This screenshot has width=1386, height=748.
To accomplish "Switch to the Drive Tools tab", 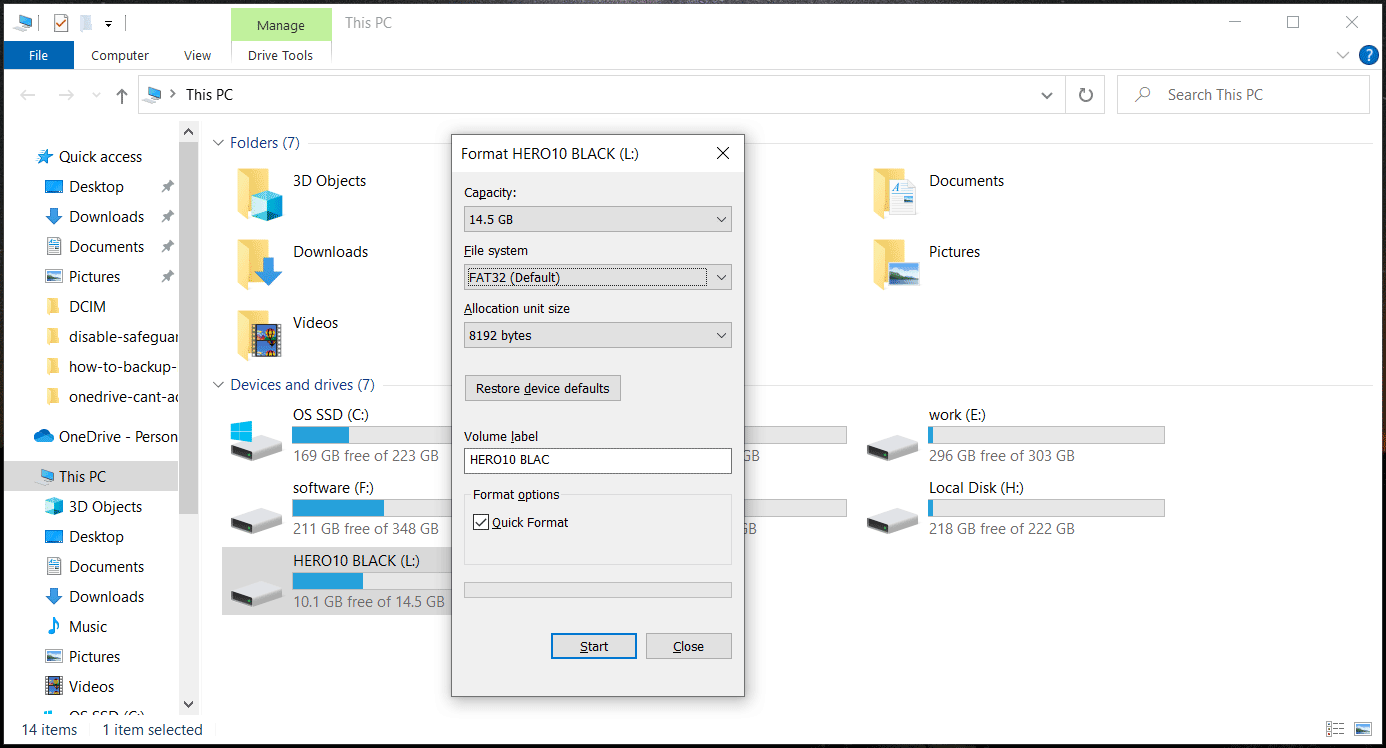I will (x=281, y=55).
